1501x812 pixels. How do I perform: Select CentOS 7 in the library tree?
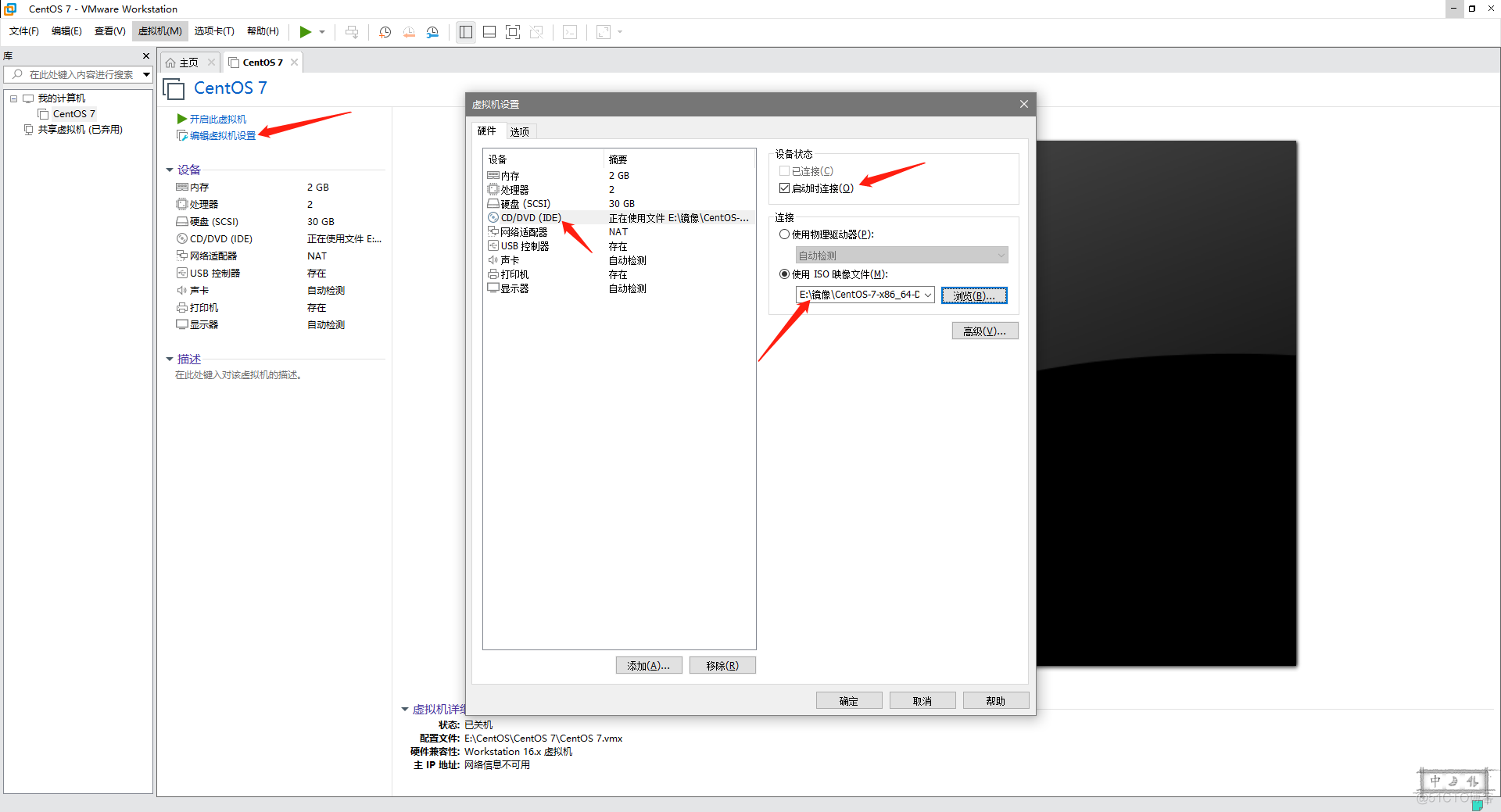pos(74,114)
